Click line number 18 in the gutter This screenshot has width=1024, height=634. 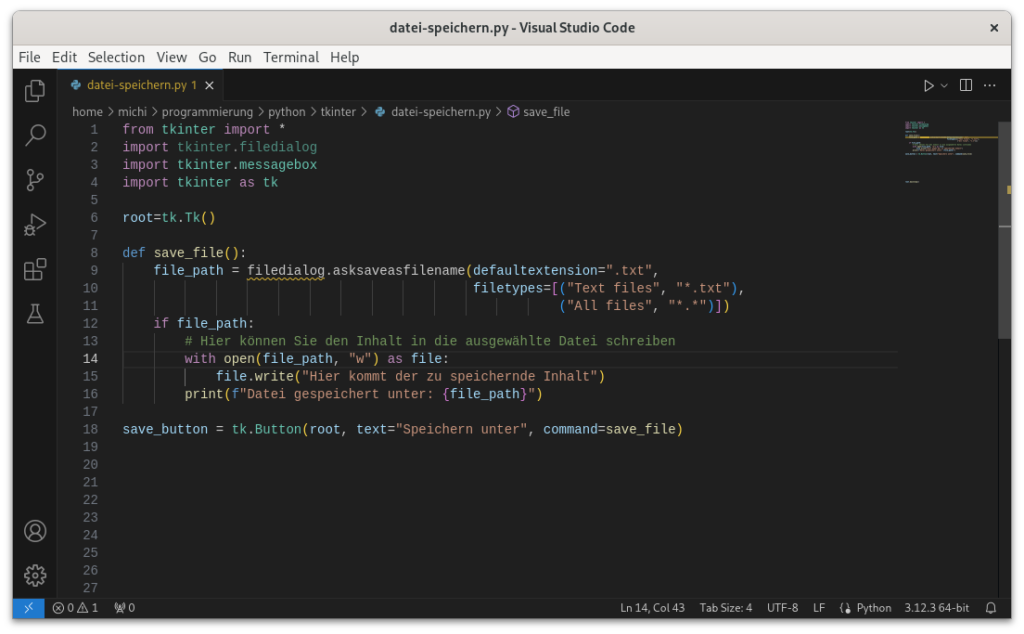(x=90, y=429)
